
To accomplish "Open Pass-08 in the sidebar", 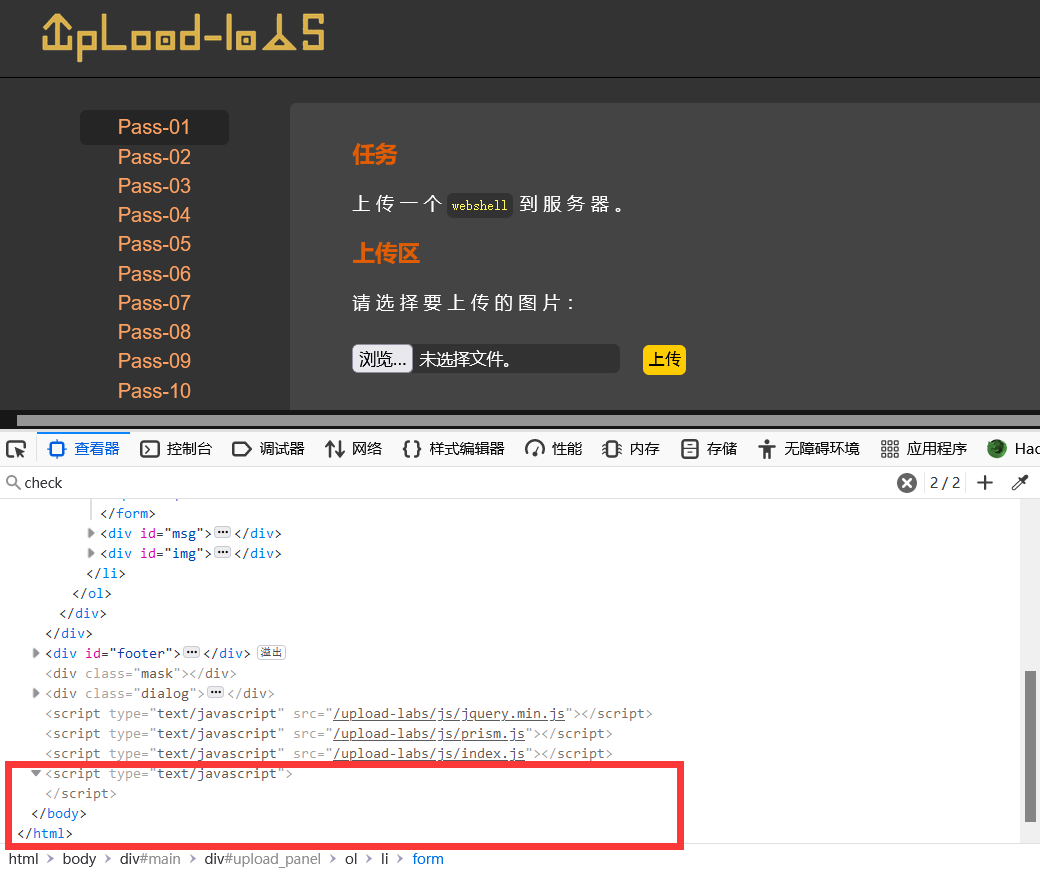I will pos(154,332).
